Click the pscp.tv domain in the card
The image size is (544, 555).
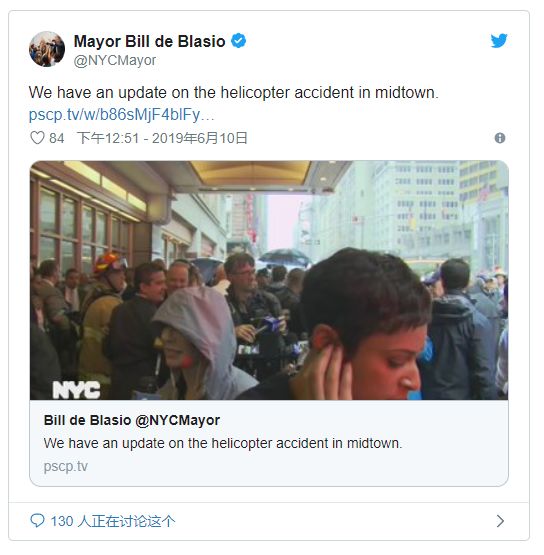point(65,466)
